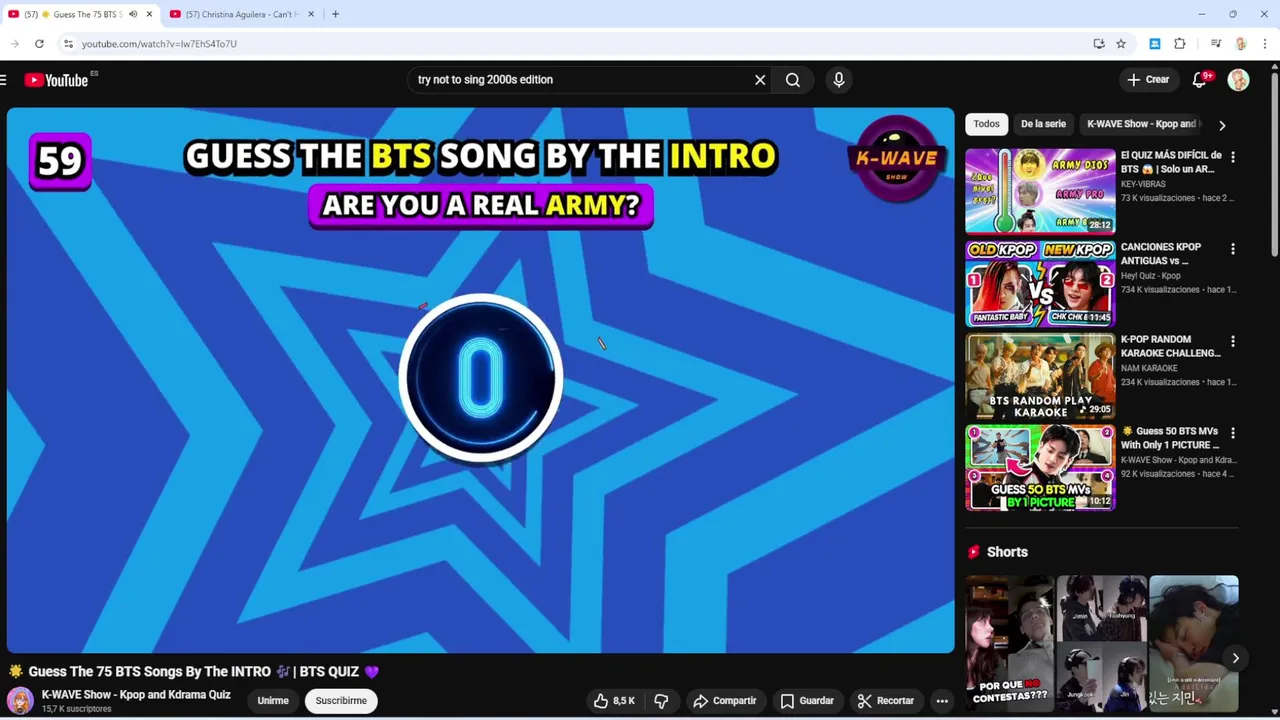Open the POR QUE NO CONTESTAS short

pyautogui.click(x=1009, y=643)
